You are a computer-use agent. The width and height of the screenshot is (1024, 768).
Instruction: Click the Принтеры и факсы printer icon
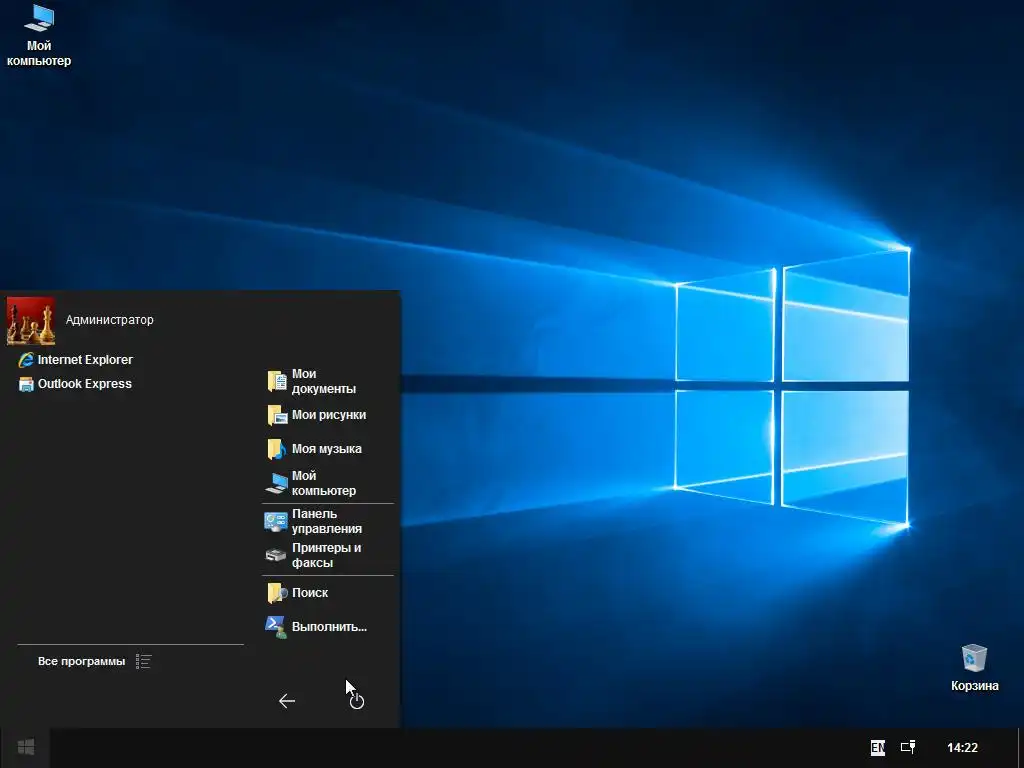tap(276, 556)
